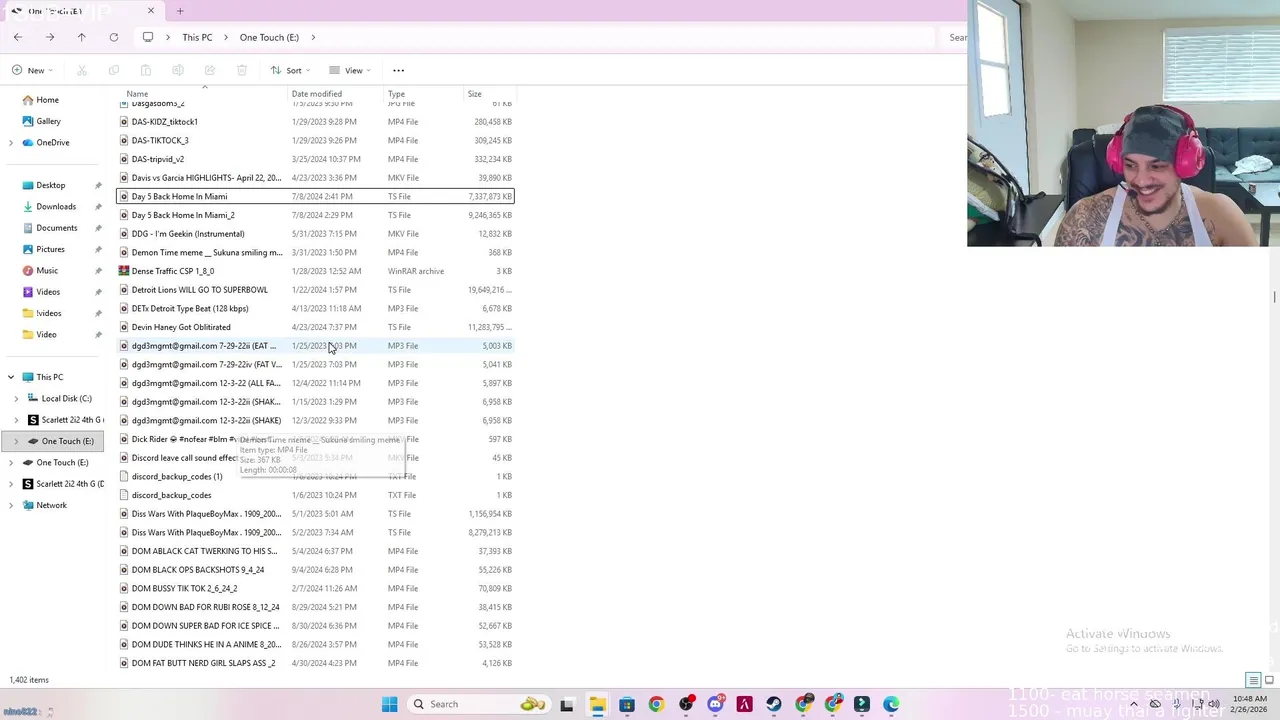Viewport: 1280px width, 720px height.
Task: Click the Delete trash toolbar icon
Action: tap(242, 70)
